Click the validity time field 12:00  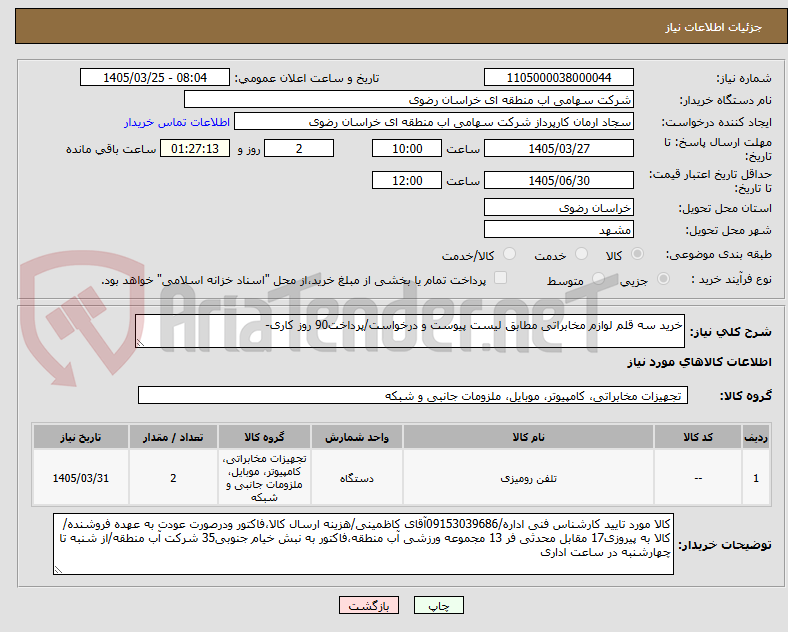coord(407,180)
